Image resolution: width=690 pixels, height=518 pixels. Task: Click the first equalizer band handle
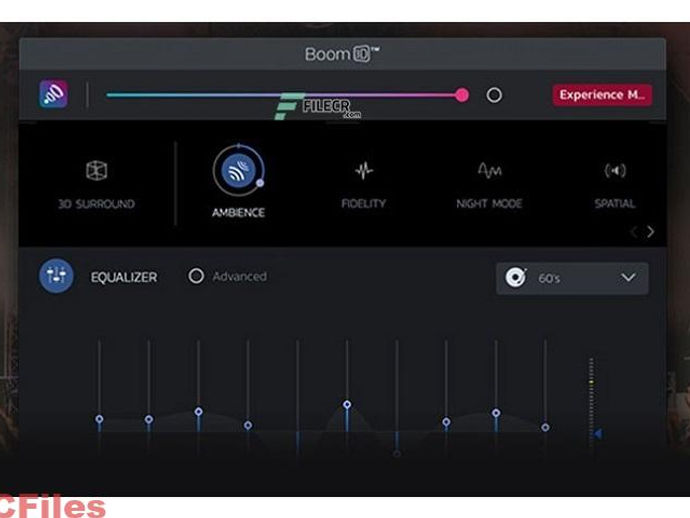[99, 419]
